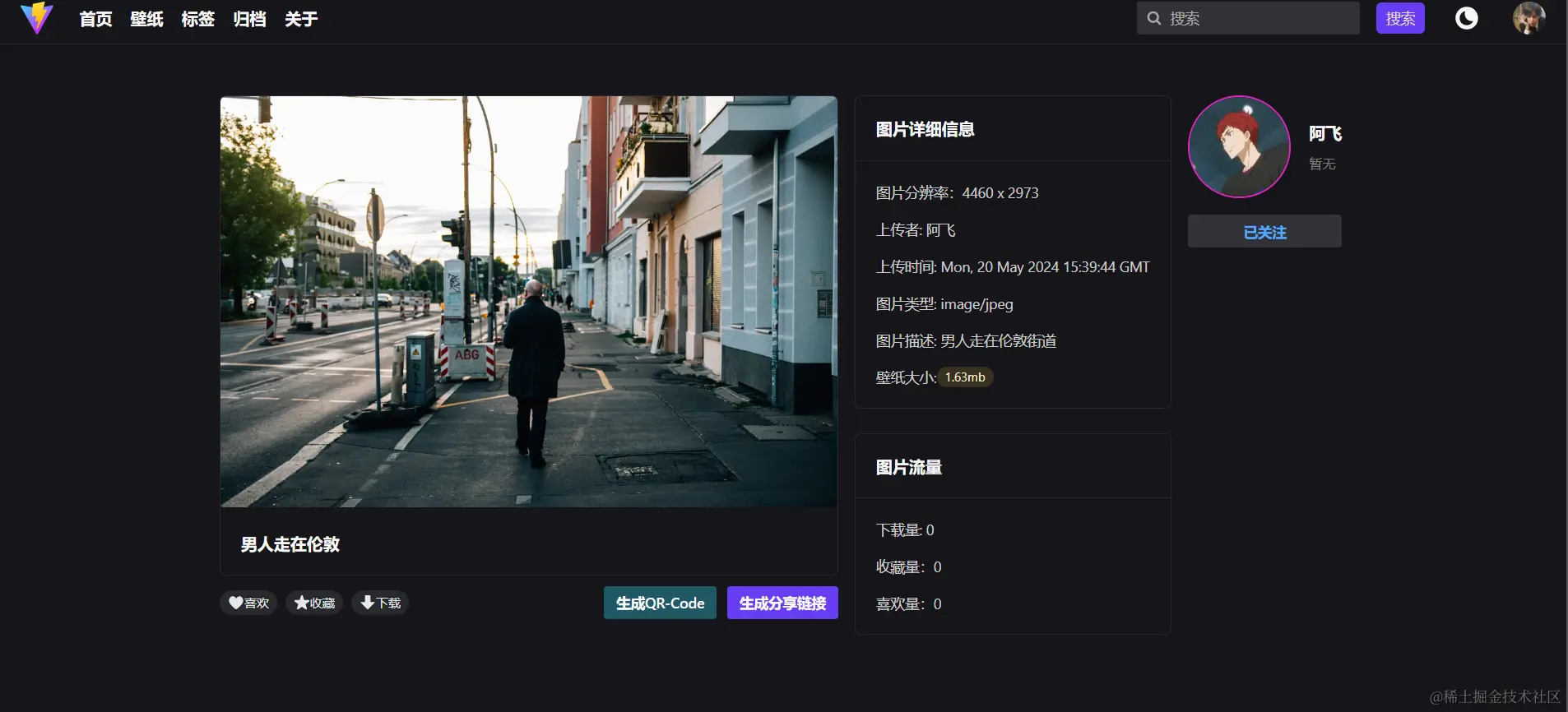The height and width of the screenshot is (712, 1568).
Task: Open the 壁纸 nav item
Action: coord(146,19)
